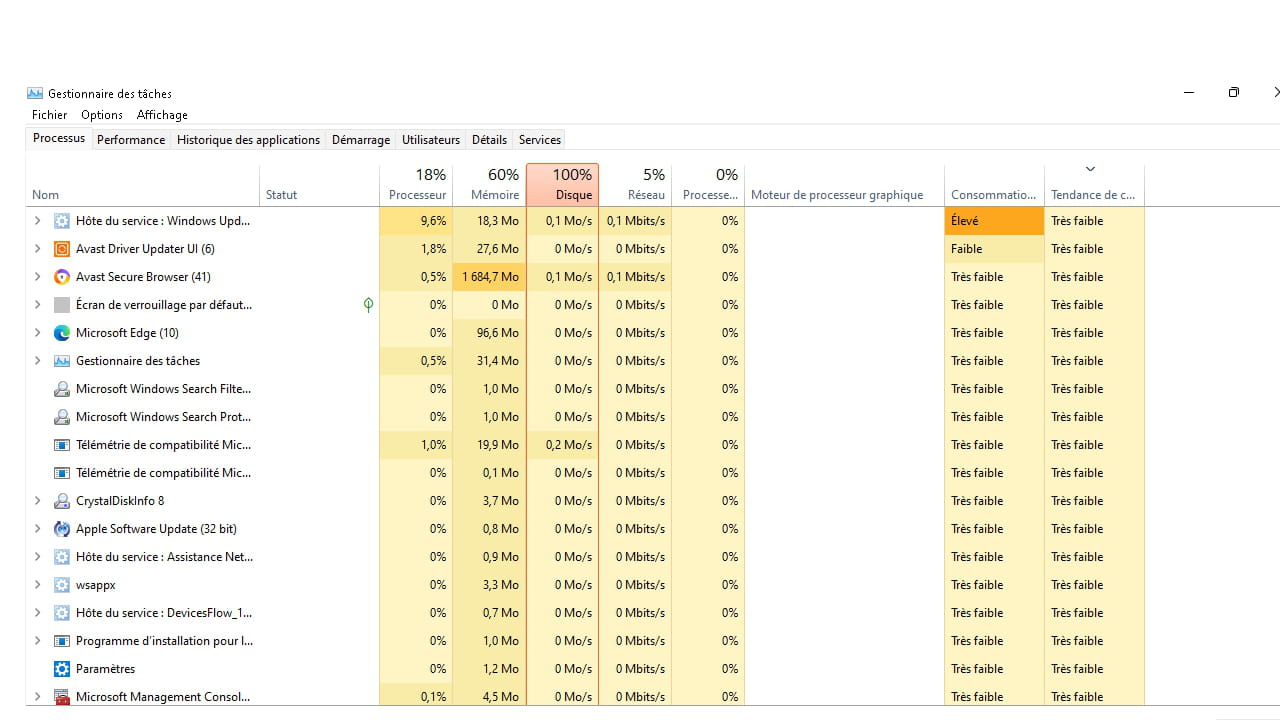
Task: Open the Fichier menu
Action: (50, 115)
